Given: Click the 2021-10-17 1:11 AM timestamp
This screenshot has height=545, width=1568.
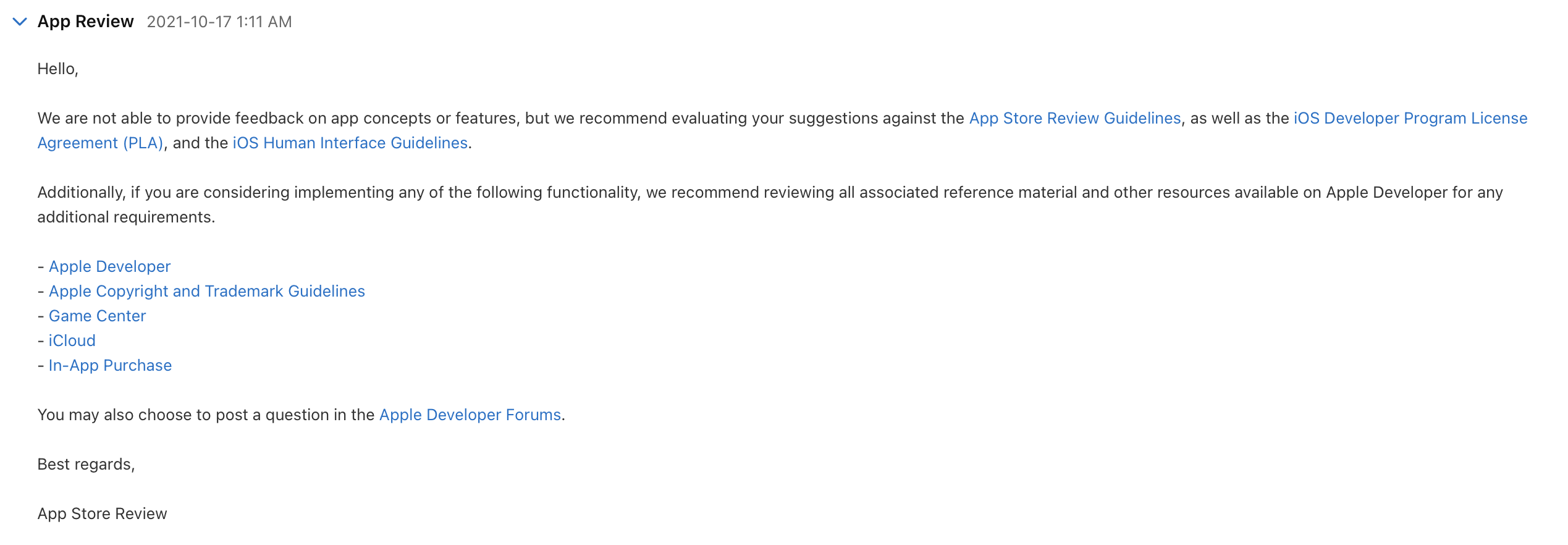Looking at the screenshot, I should (219, 22).
